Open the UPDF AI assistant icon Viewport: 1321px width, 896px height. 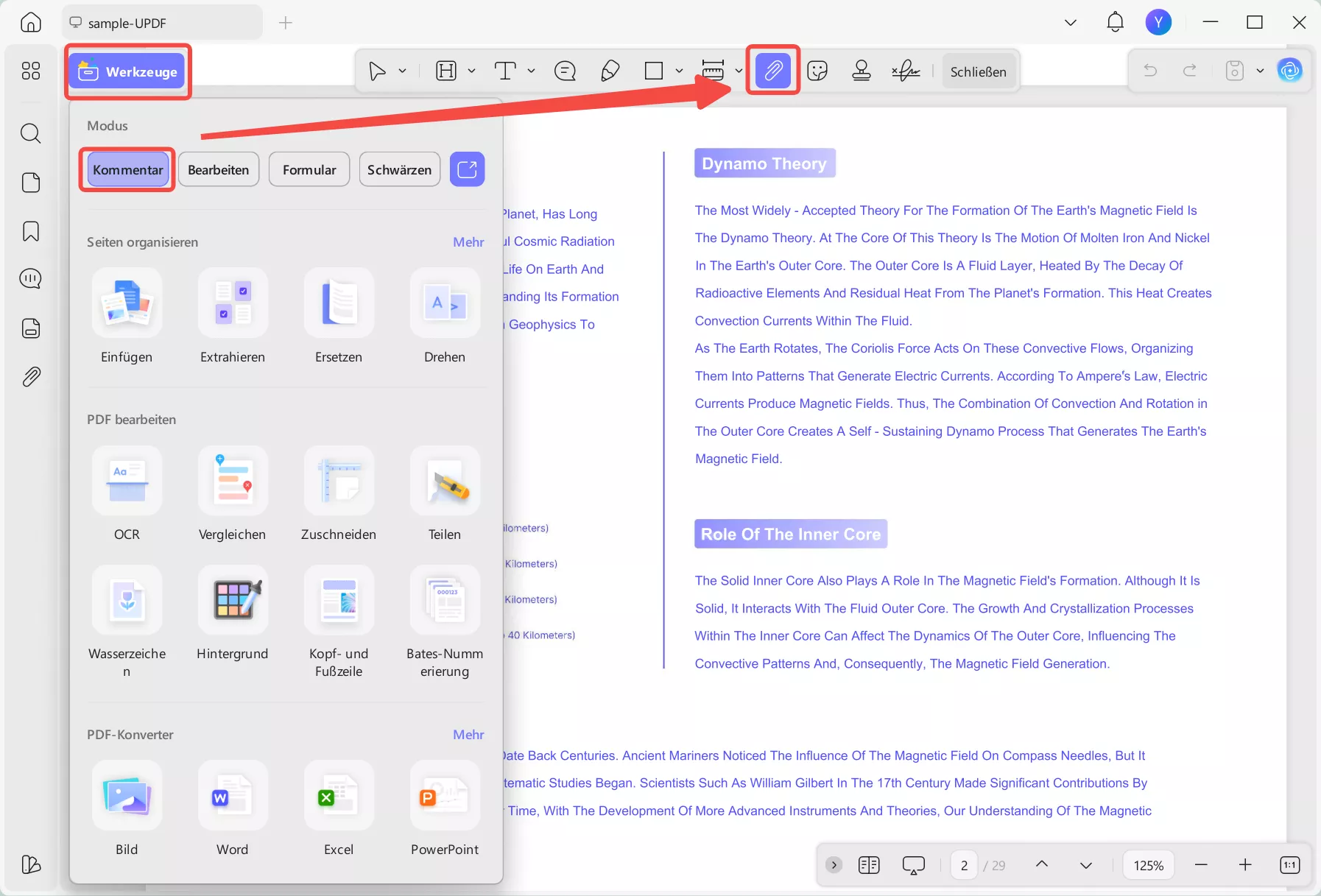(x=1290, y=71)
